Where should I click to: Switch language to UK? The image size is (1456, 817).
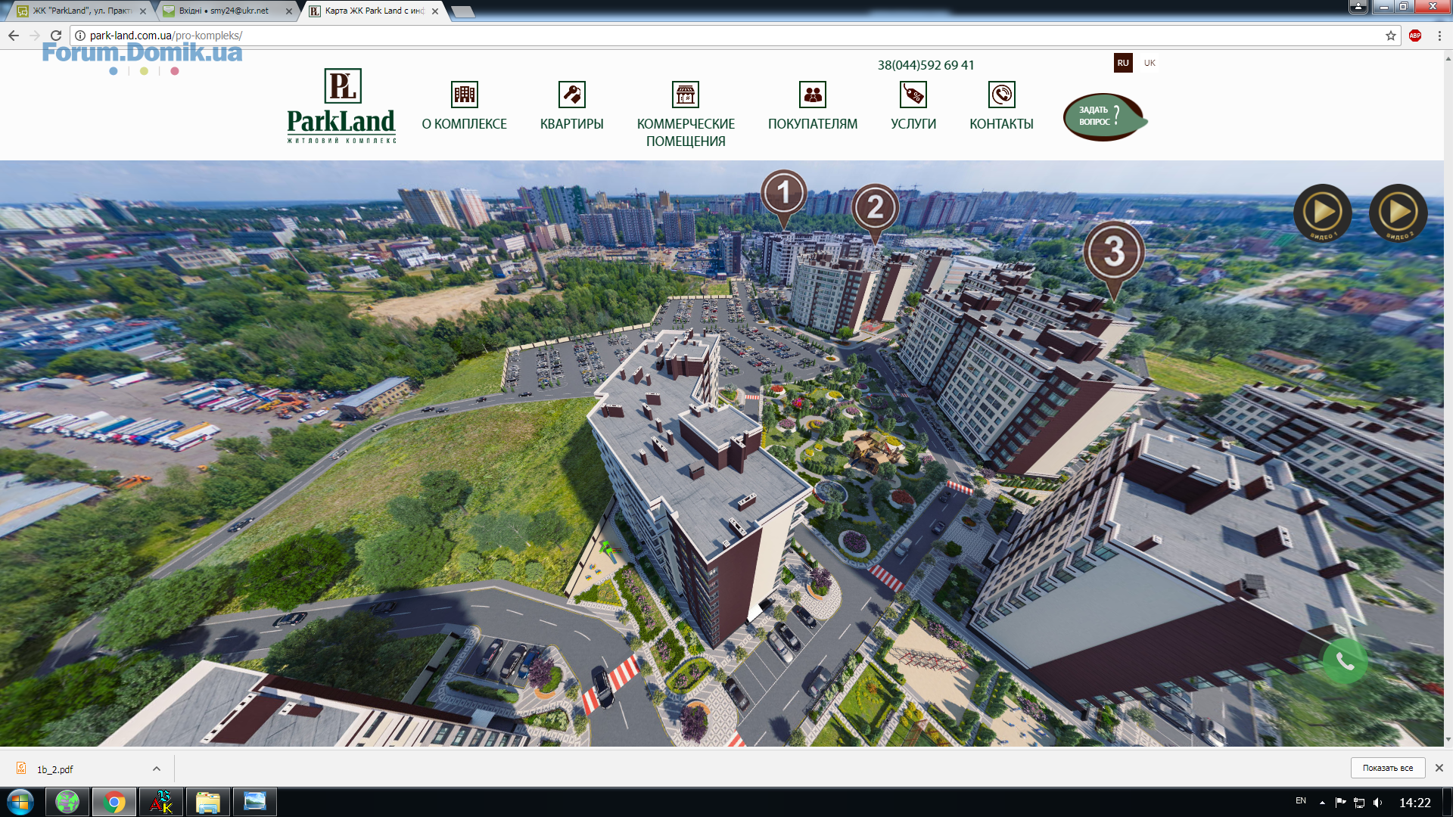(x=1150, y=63)
